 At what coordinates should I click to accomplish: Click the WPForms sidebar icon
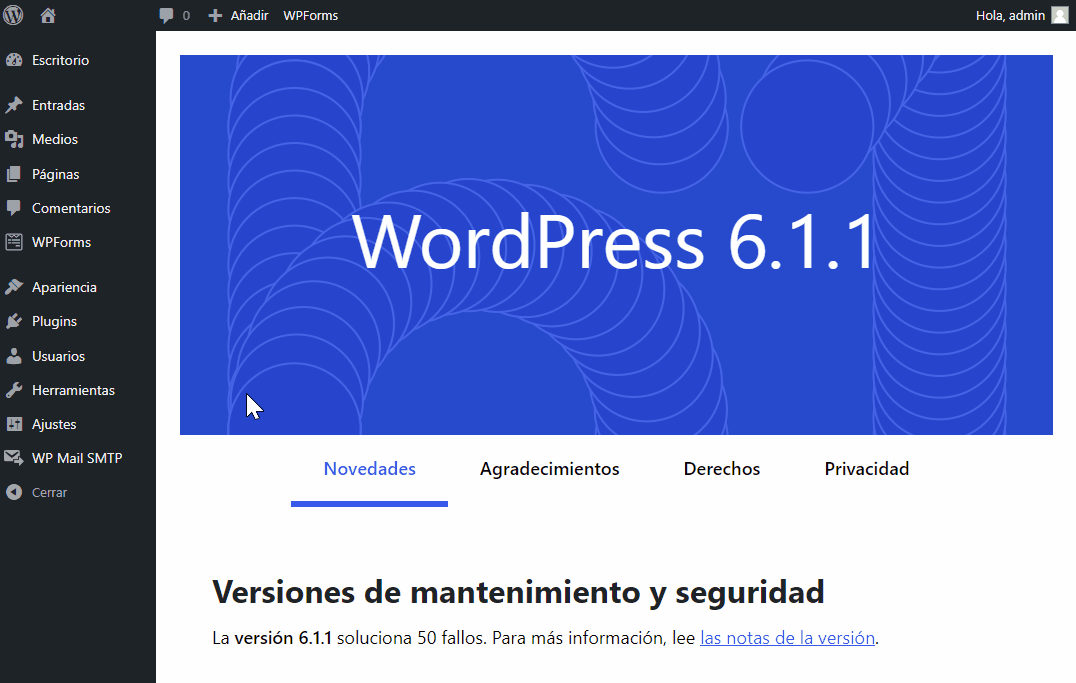pos(14,242)
